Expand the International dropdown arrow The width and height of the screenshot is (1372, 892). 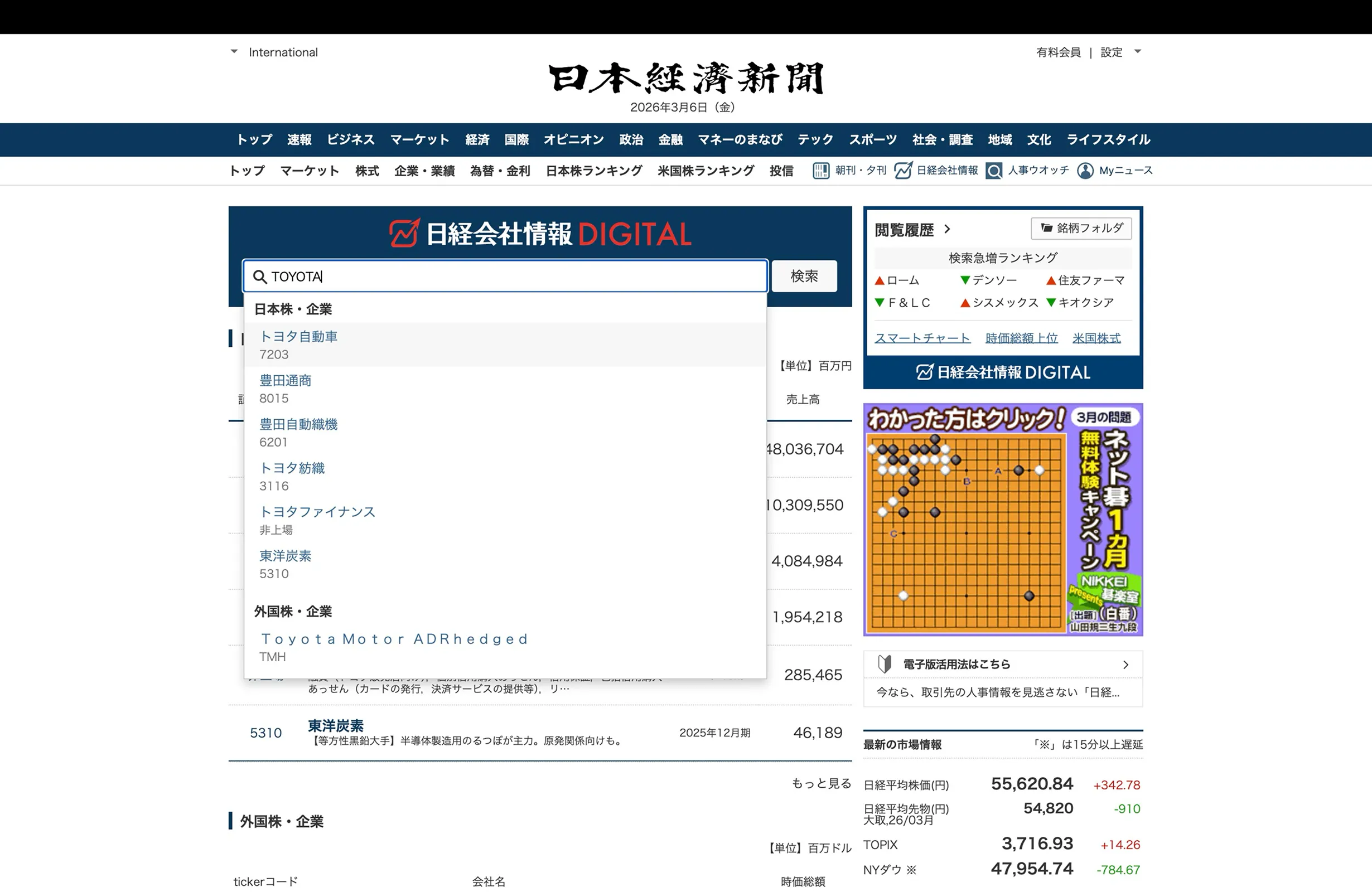tap(234, 52)
